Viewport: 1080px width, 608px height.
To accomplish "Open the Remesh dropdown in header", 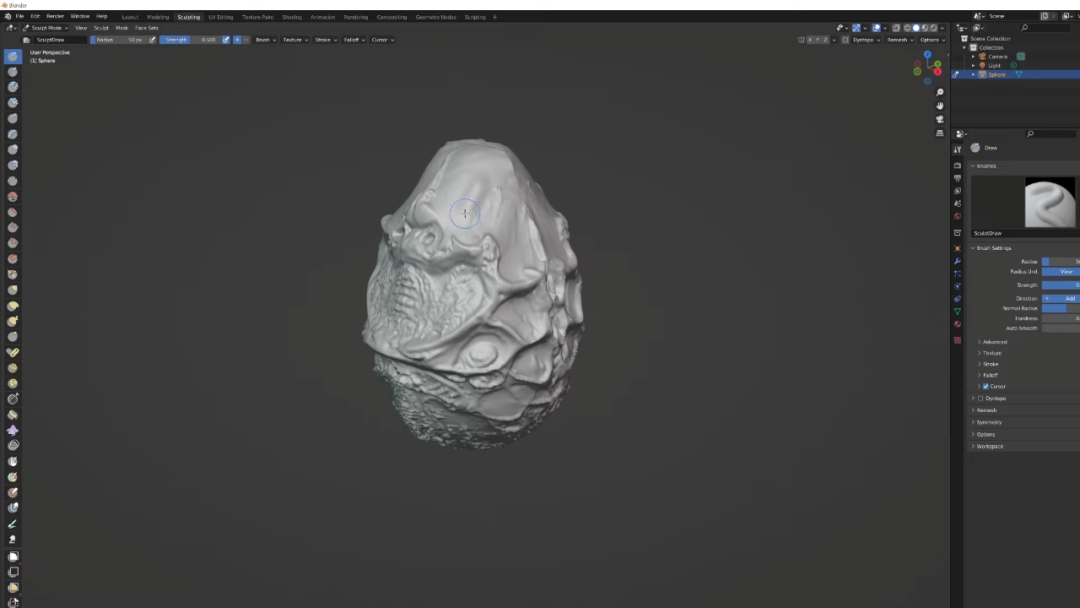I will (900, 40).
